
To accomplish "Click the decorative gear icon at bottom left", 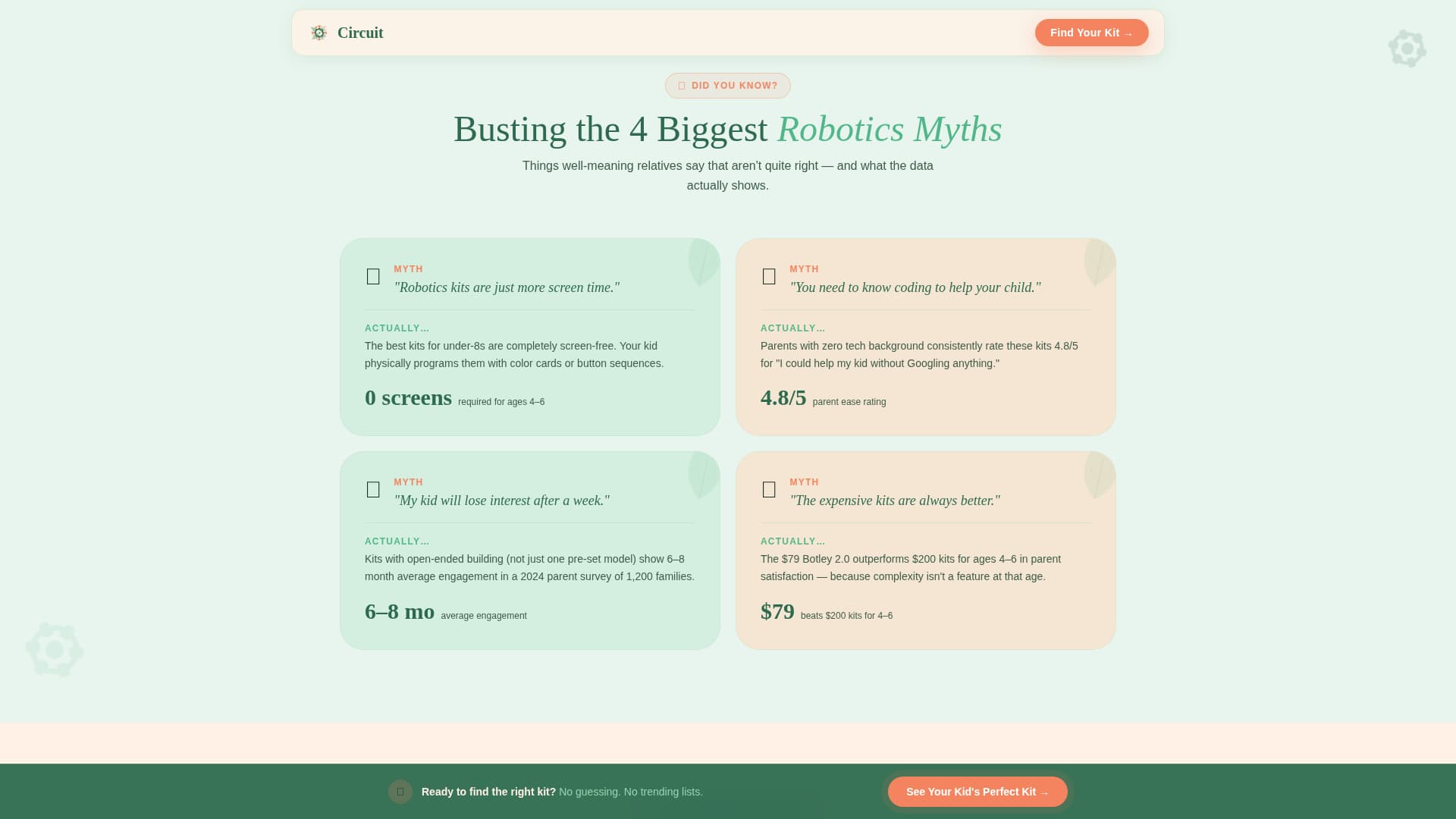I will click(x=55, y=650).
